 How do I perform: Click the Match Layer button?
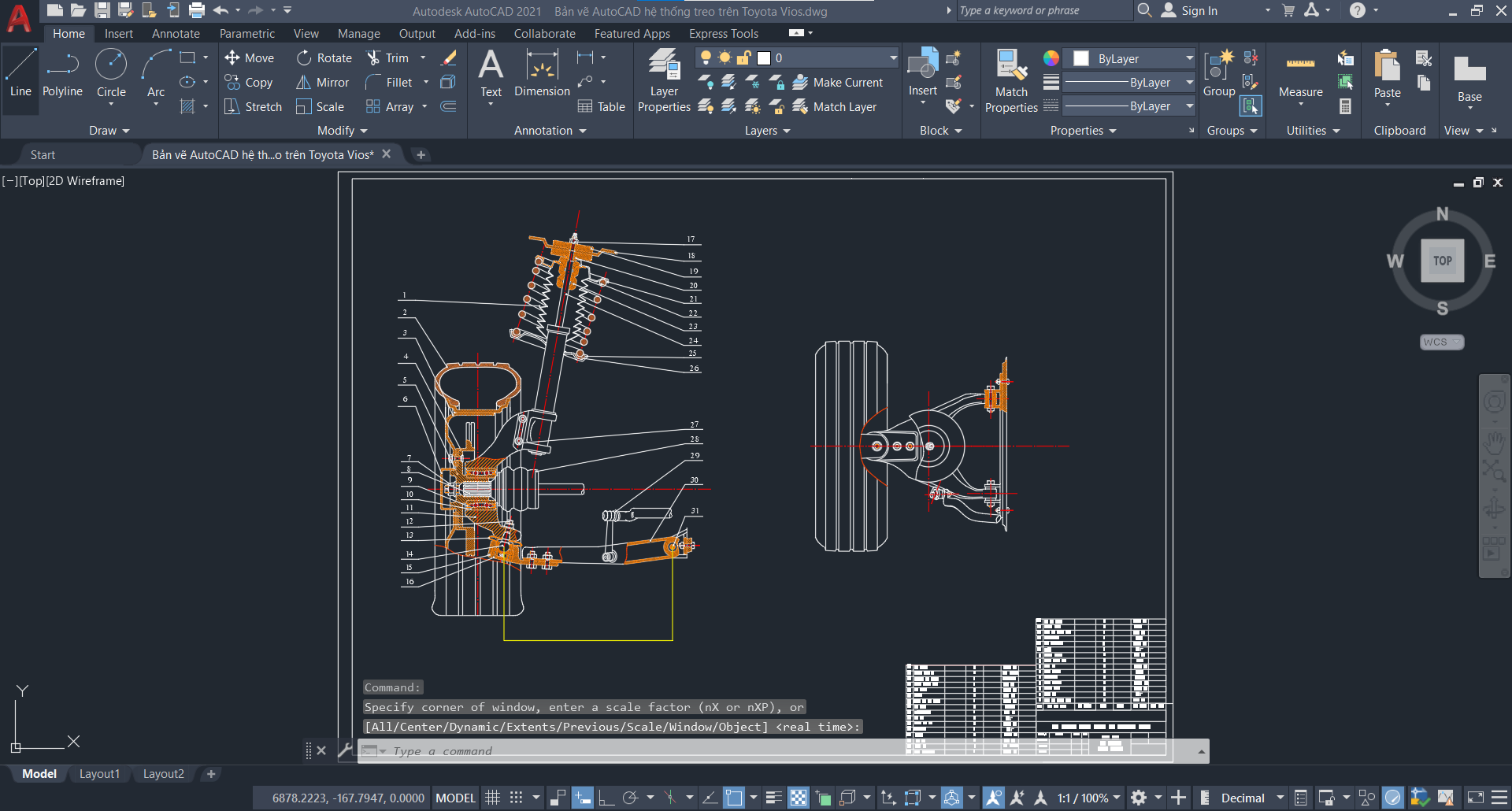[835, 106]
